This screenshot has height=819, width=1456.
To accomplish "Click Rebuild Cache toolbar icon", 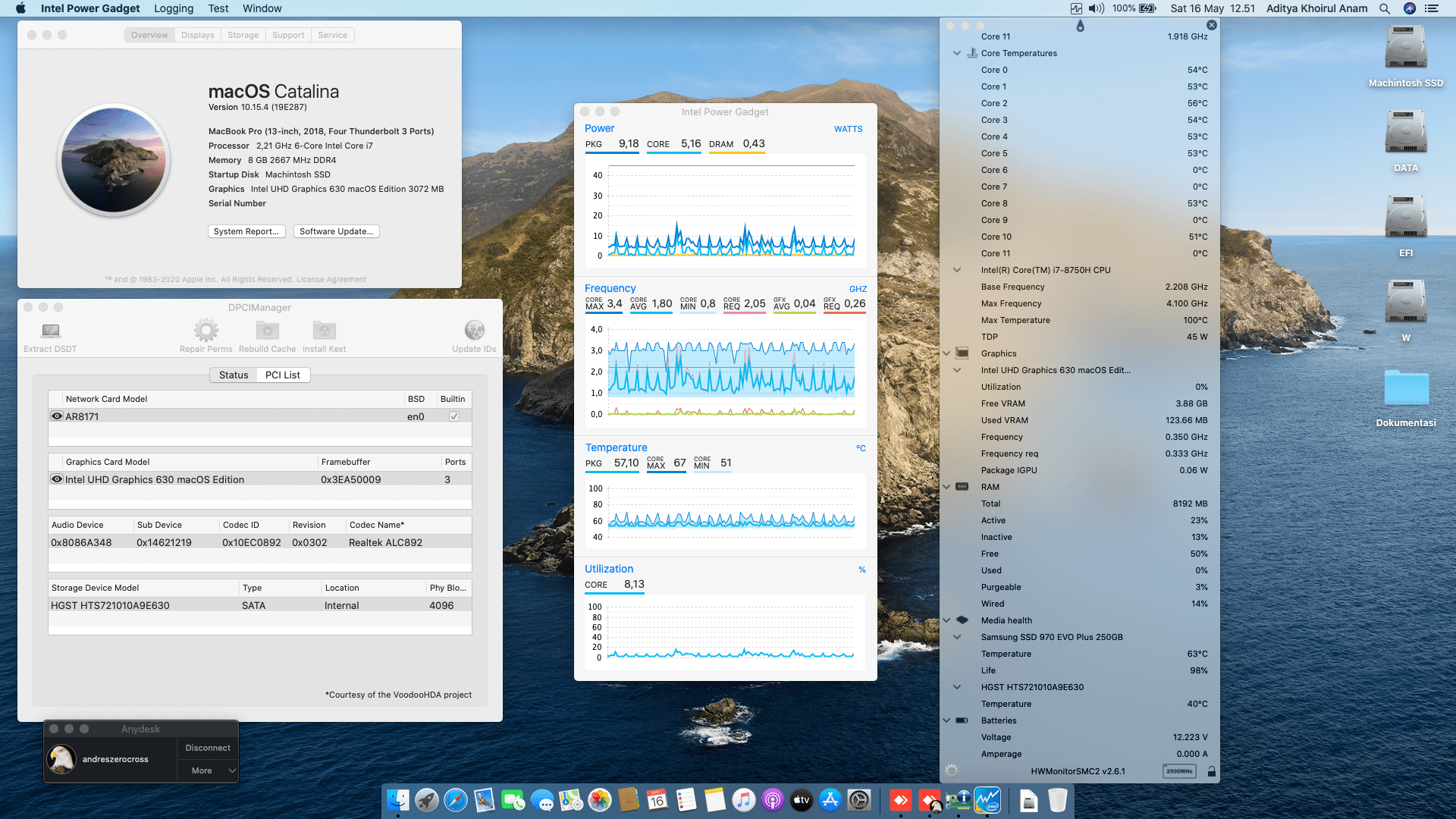I will (267, 331).
